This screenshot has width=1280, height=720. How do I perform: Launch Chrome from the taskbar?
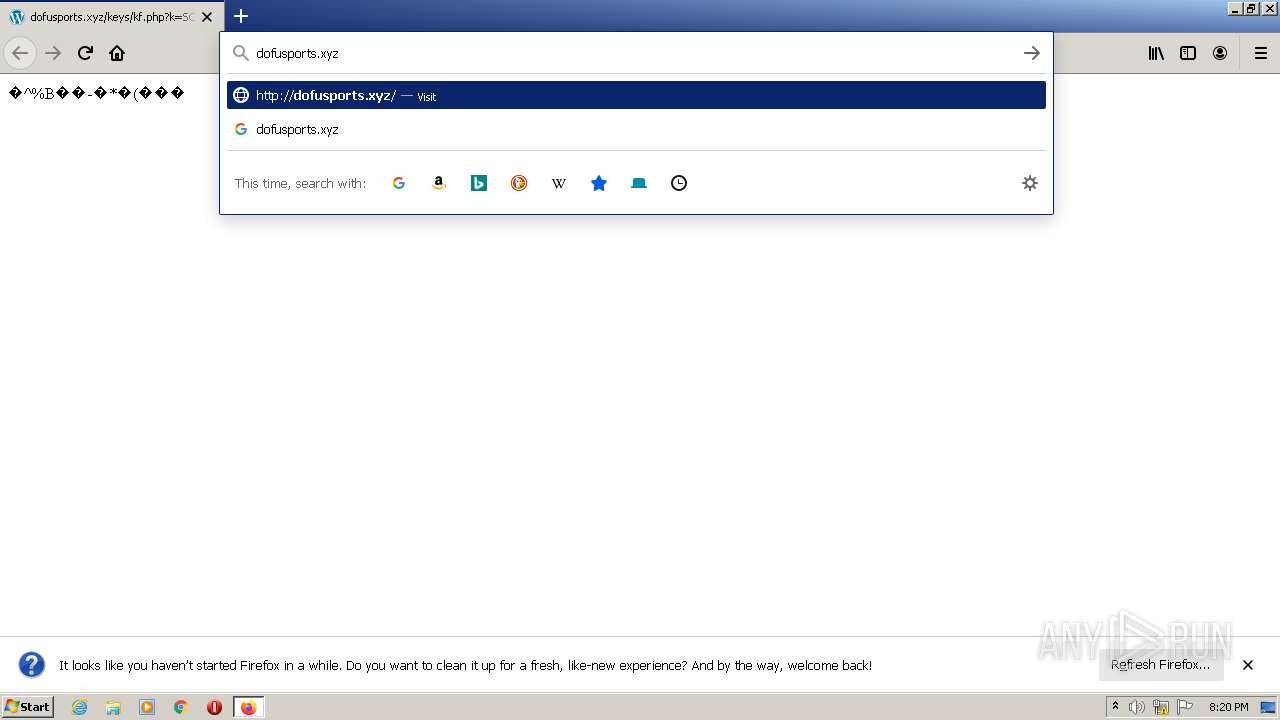point(181,707)
